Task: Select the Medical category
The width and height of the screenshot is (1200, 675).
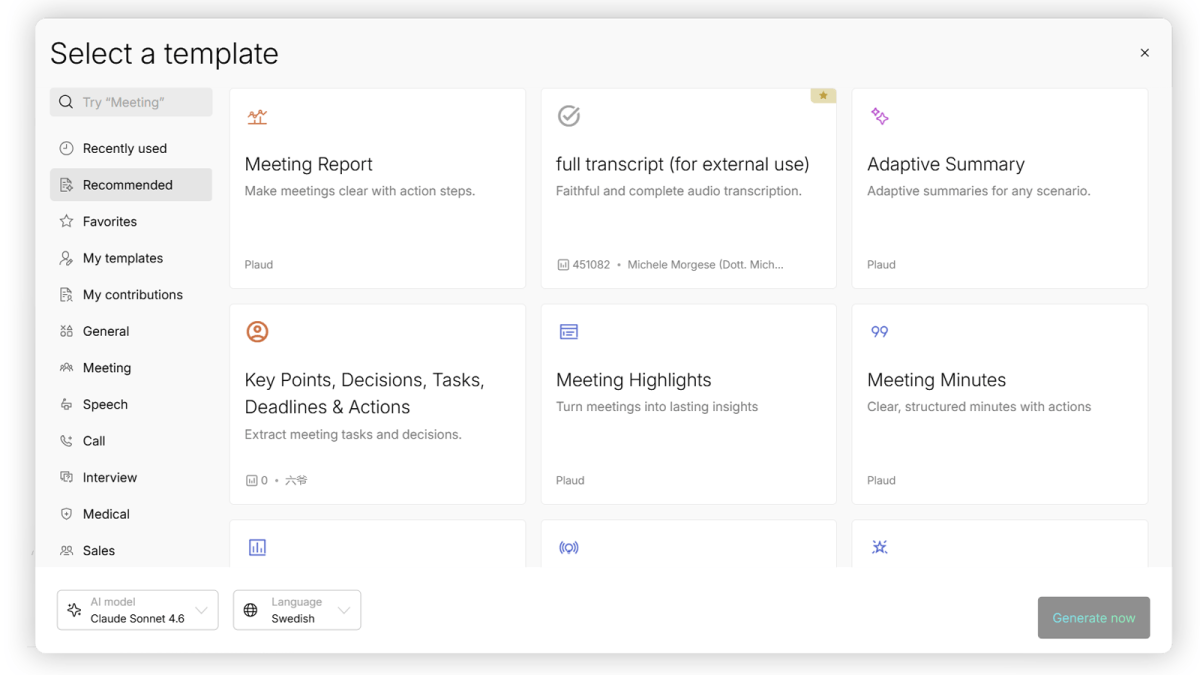Action: click(x=131, y=514)
